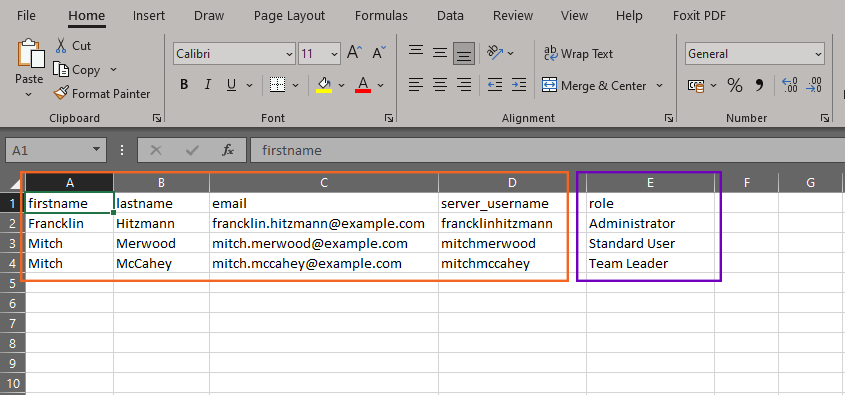Image resolution: width=845 pixels, height=395 pixels.
Task: Expand Merge & Center options arrow
Action: pyautogui.click(x=659, y=86)
